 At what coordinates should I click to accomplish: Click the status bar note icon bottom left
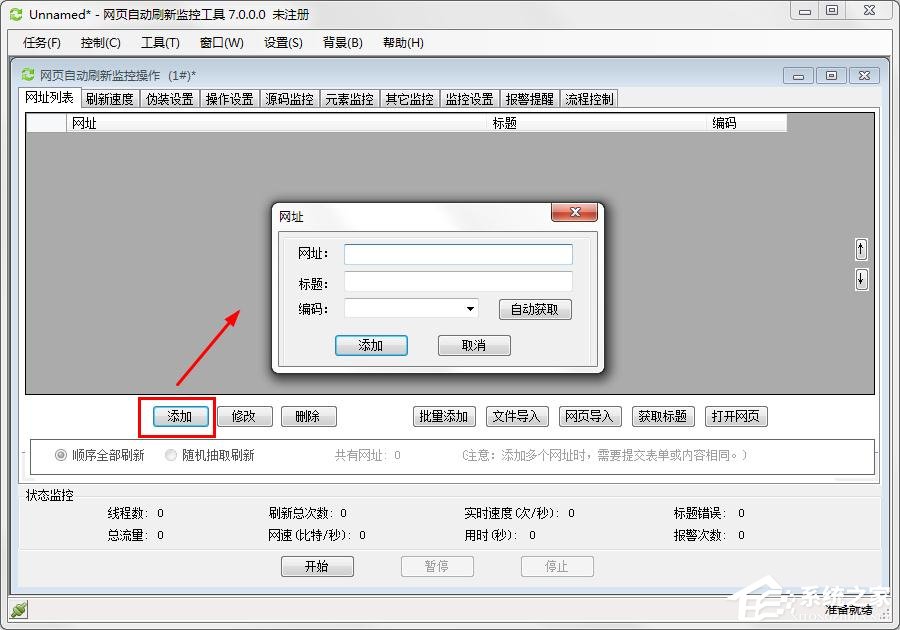(16, 608)
